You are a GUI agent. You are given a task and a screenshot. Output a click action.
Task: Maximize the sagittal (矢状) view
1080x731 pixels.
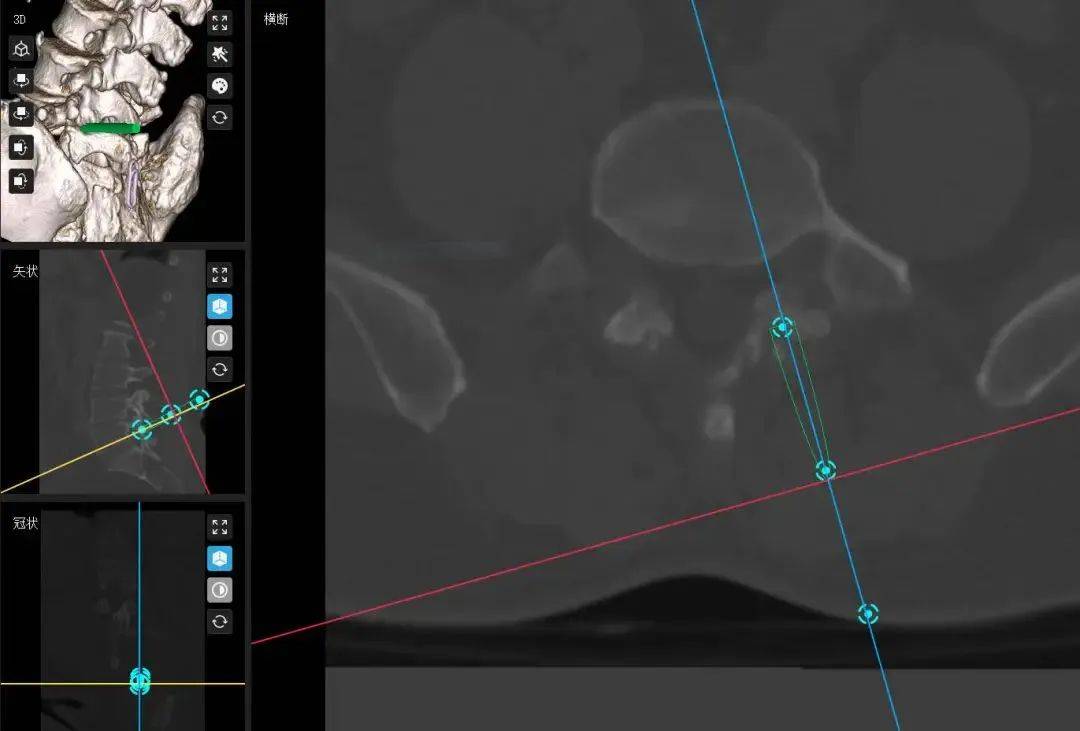[x=220, y=275]
